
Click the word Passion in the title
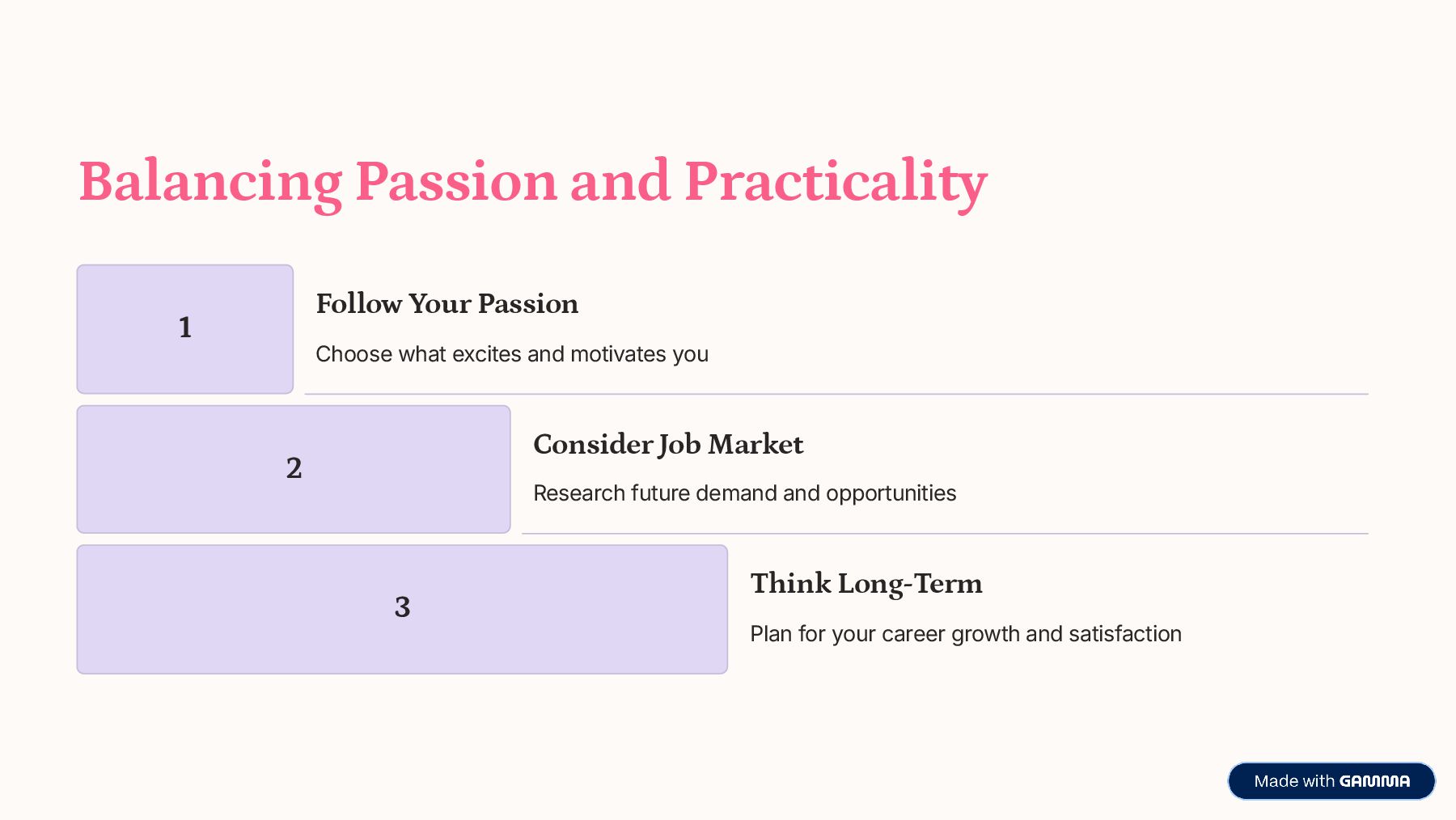pos(456,181)
